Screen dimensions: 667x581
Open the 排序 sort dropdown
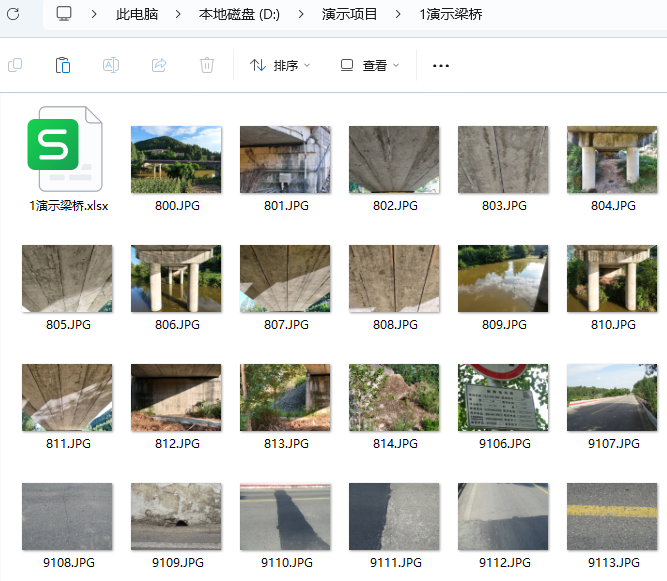pyautogui.click(x=280, y=66)
